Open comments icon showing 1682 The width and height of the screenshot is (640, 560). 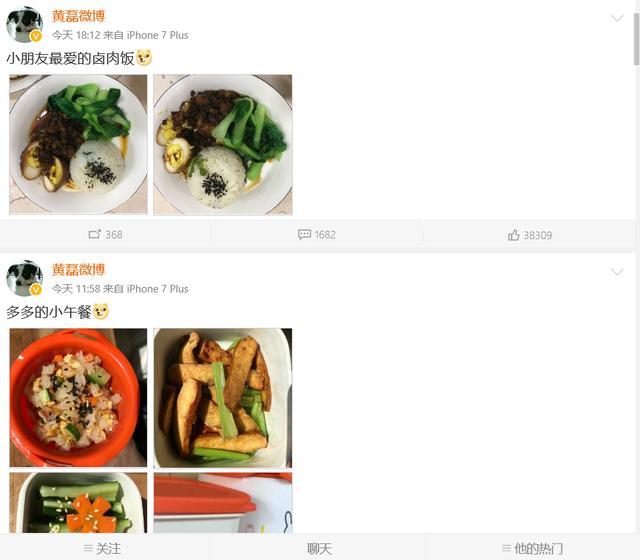(304, 234)
